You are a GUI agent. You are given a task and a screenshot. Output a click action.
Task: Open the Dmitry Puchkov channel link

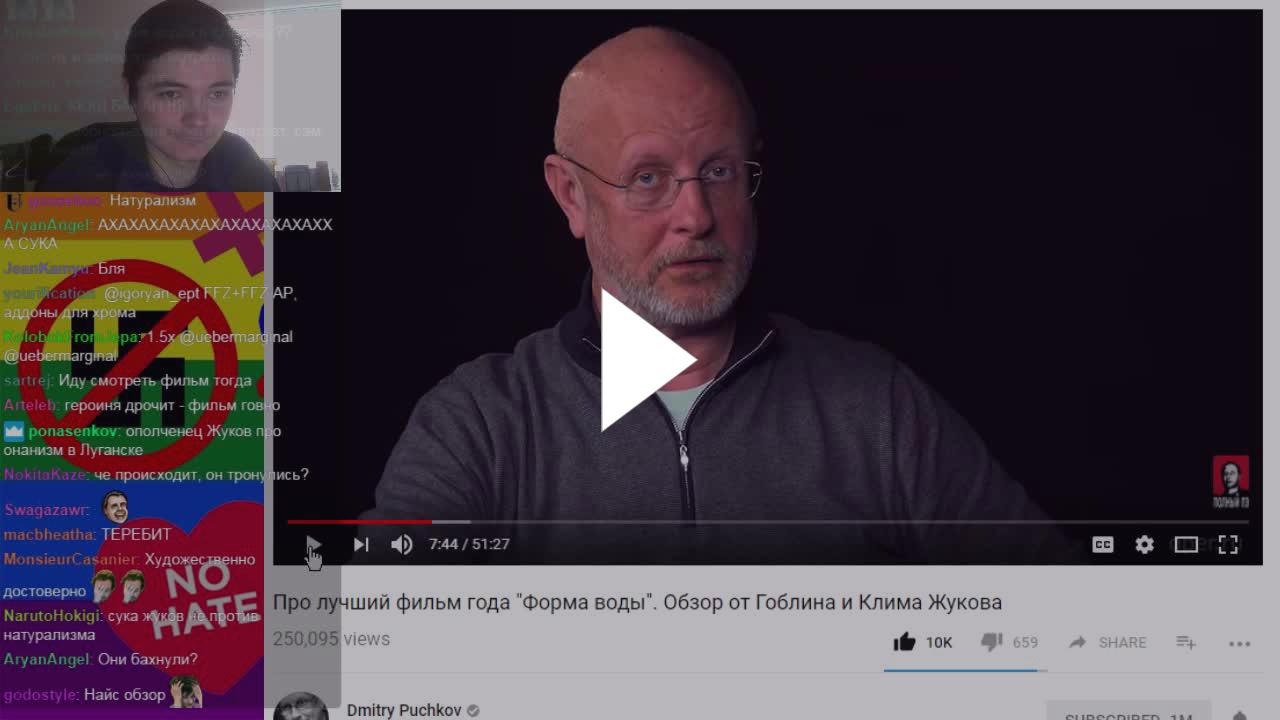[404, 710]
